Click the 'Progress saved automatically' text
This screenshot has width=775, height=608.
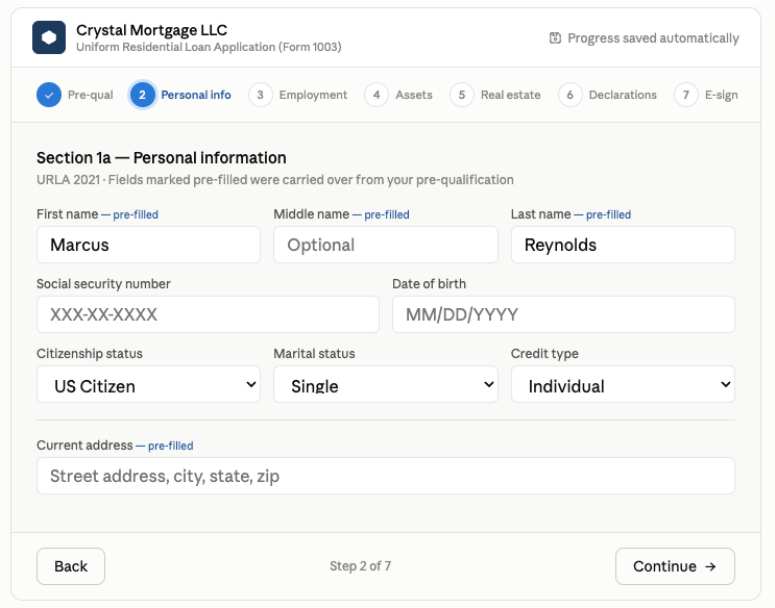653,38
